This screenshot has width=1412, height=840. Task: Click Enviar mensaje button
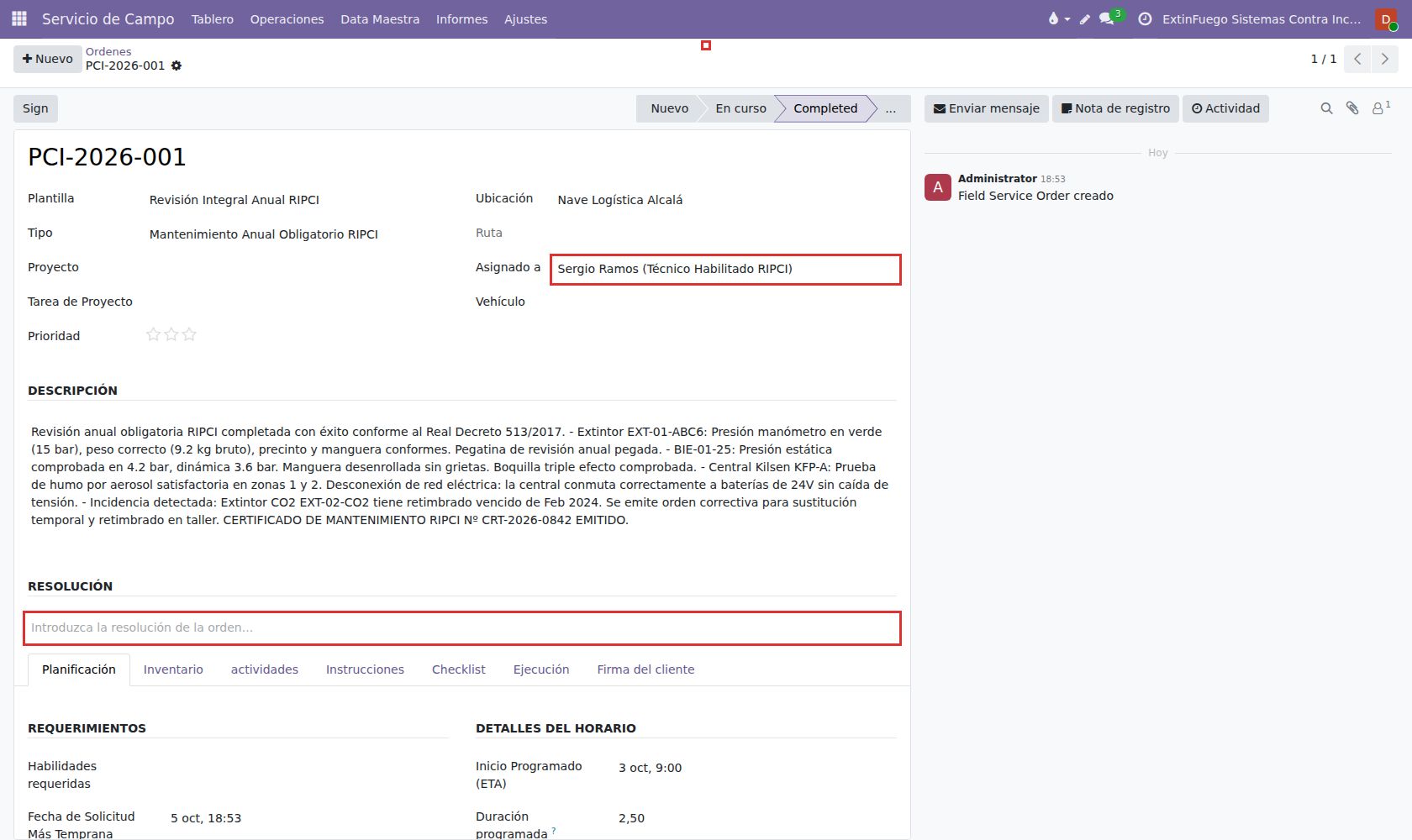(987, 108)
